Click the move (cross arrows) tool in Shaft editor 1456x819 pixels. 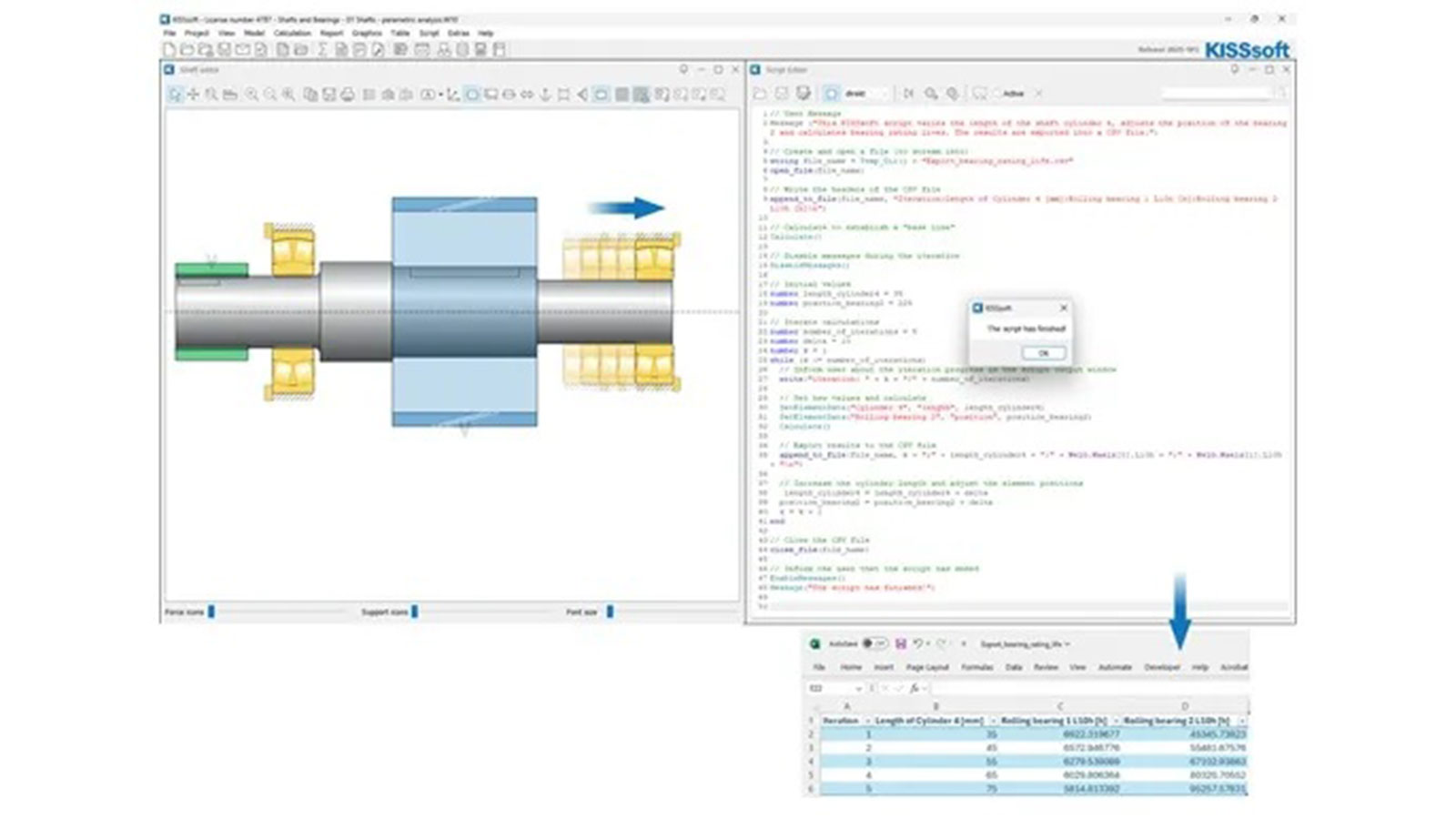coord(193,95)
